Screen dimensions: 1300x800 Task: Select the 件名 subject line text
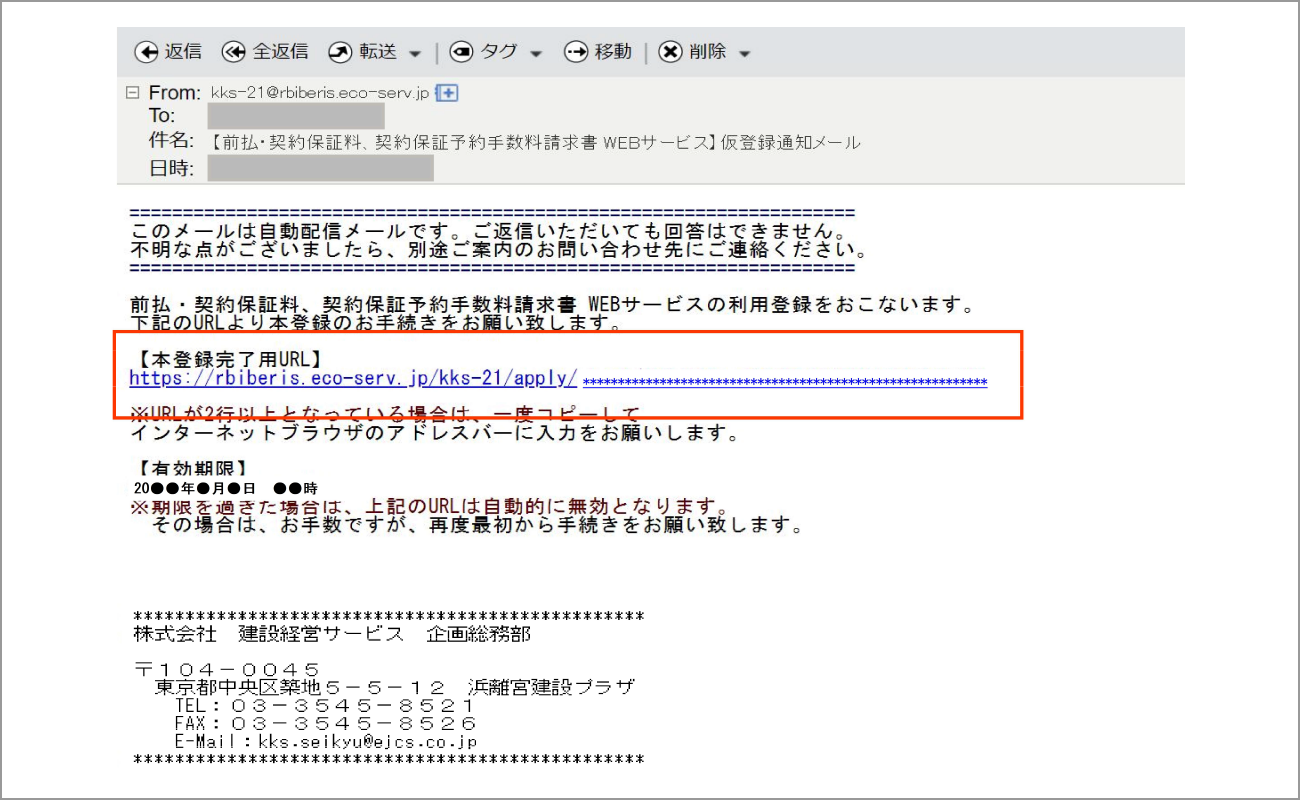click(535, 142)
